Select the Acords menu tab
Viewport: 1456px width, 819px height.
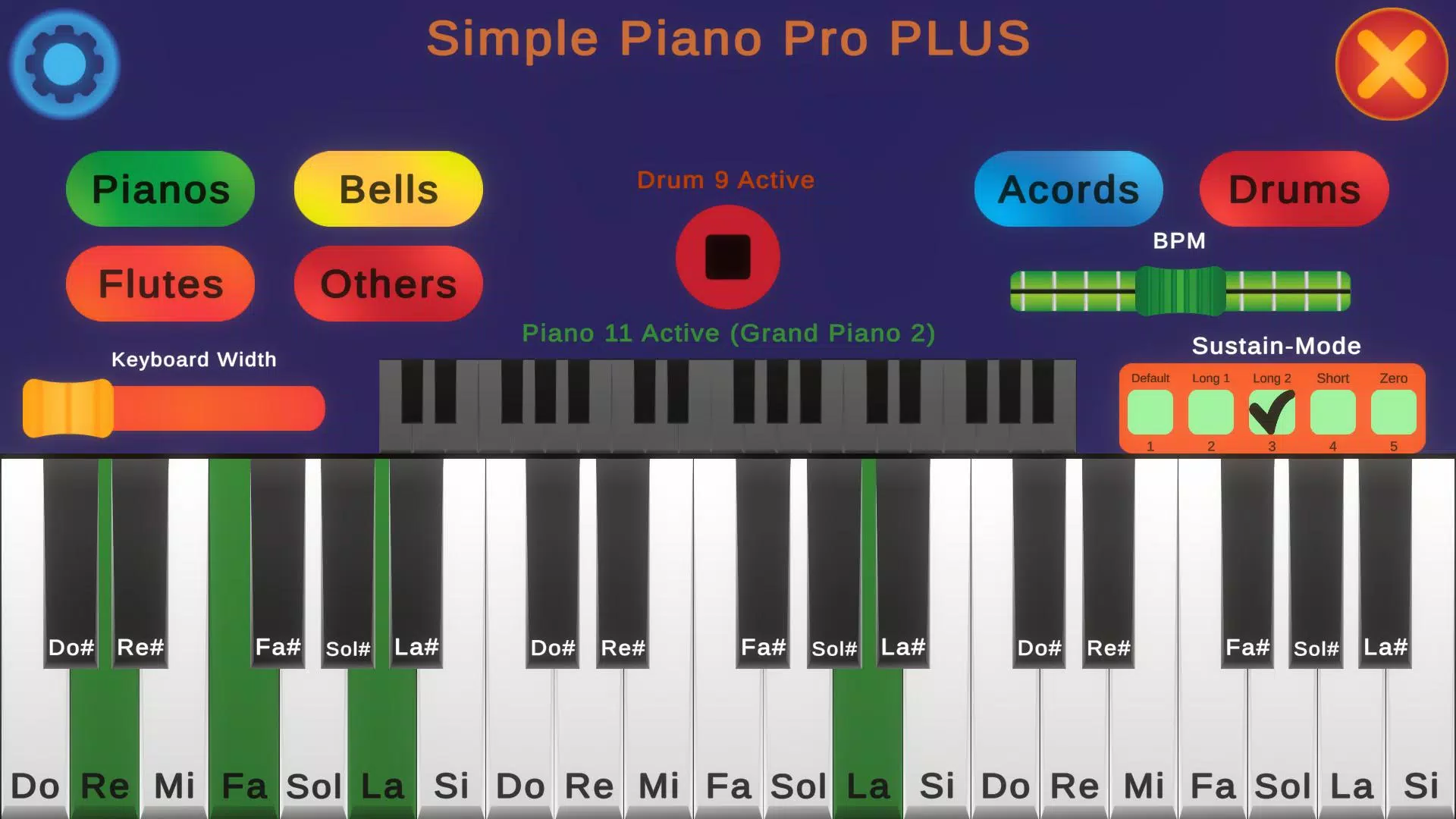pos(1069,188)
